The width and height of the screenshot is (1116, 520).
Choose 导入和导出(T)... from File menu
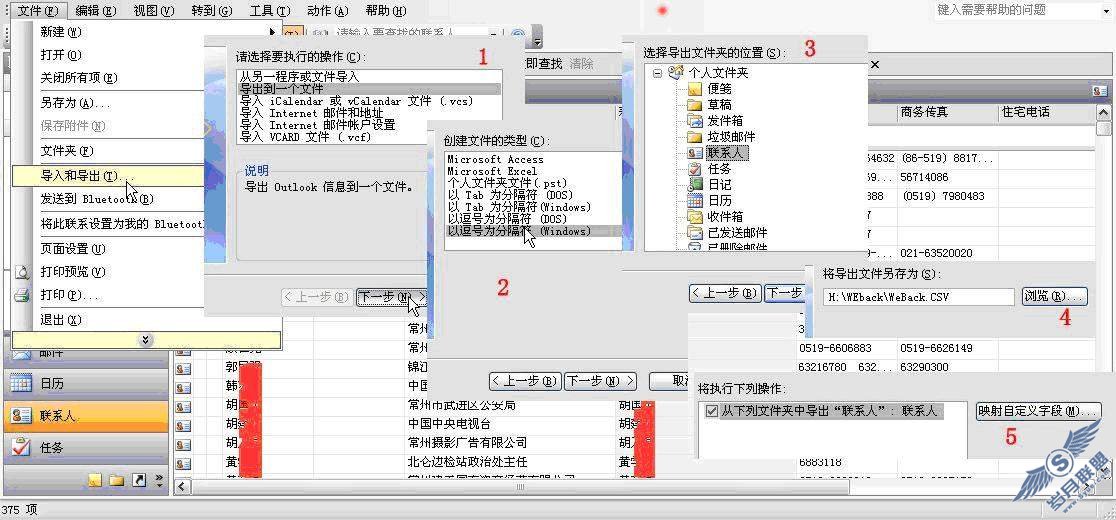pyautogui.click(x=108, y=176)
